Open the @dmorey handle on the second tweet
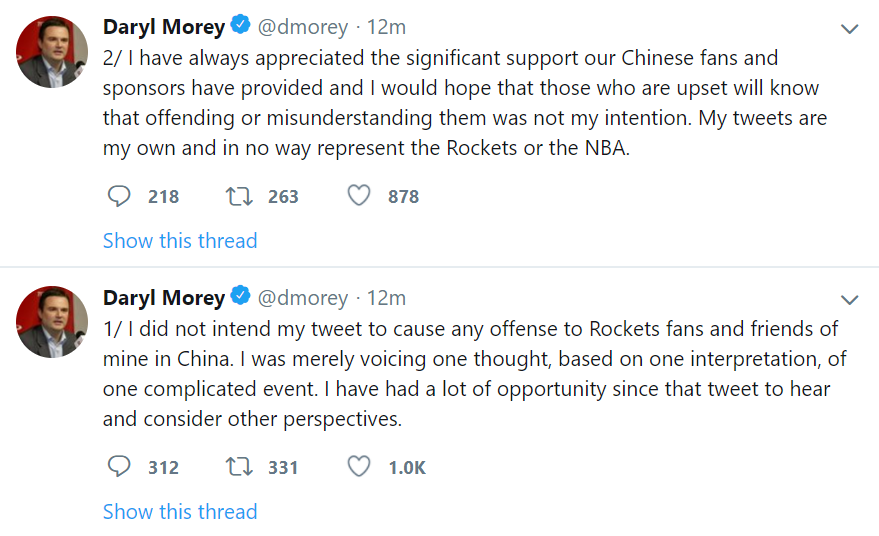 pos(303,298)
